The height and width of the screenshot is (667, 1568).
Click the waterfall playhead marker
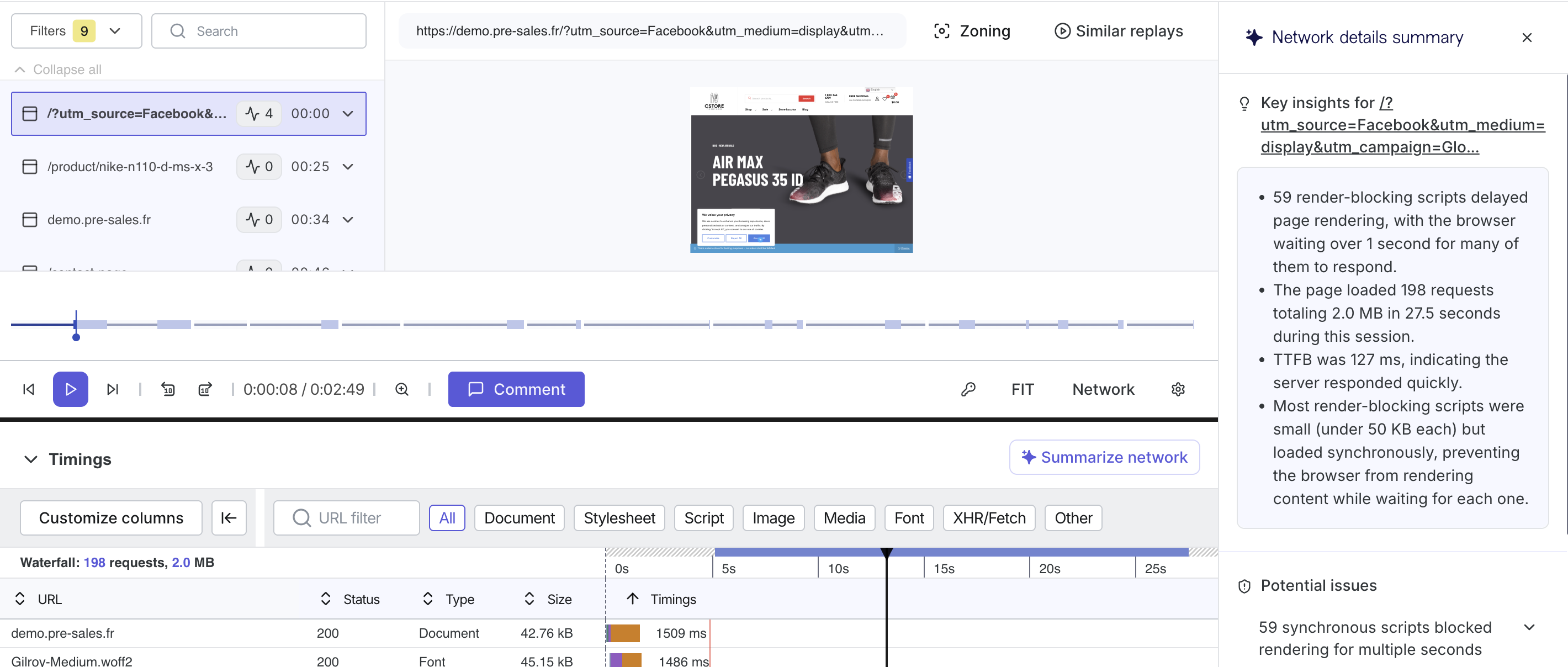point(887,553)
